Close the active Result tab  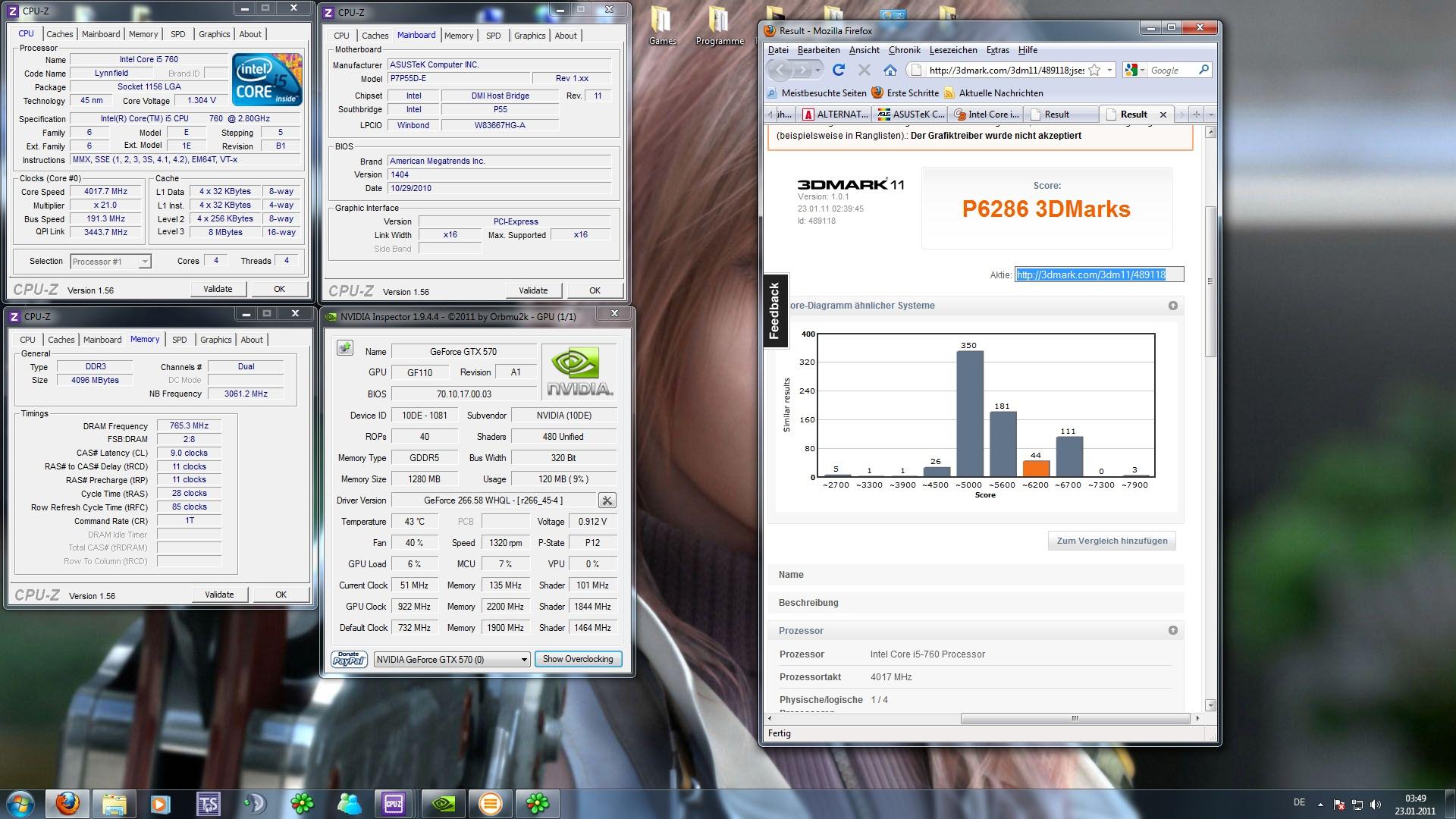1163,115
